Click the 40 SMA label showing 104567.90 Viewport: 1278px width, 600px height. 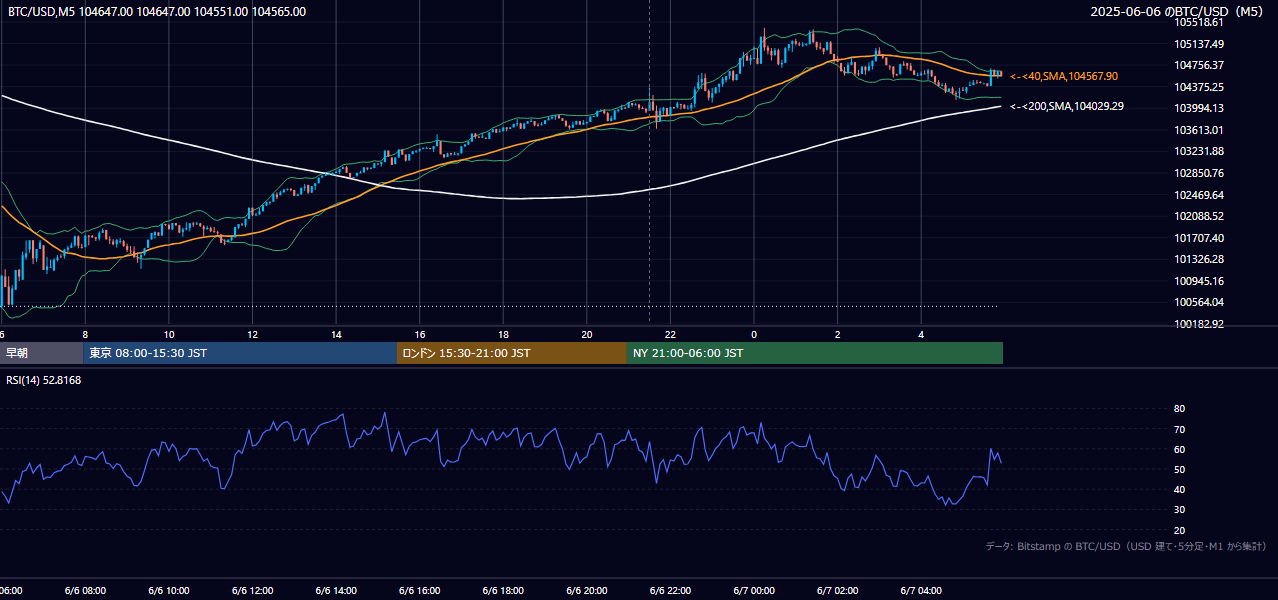(1064, 76)
